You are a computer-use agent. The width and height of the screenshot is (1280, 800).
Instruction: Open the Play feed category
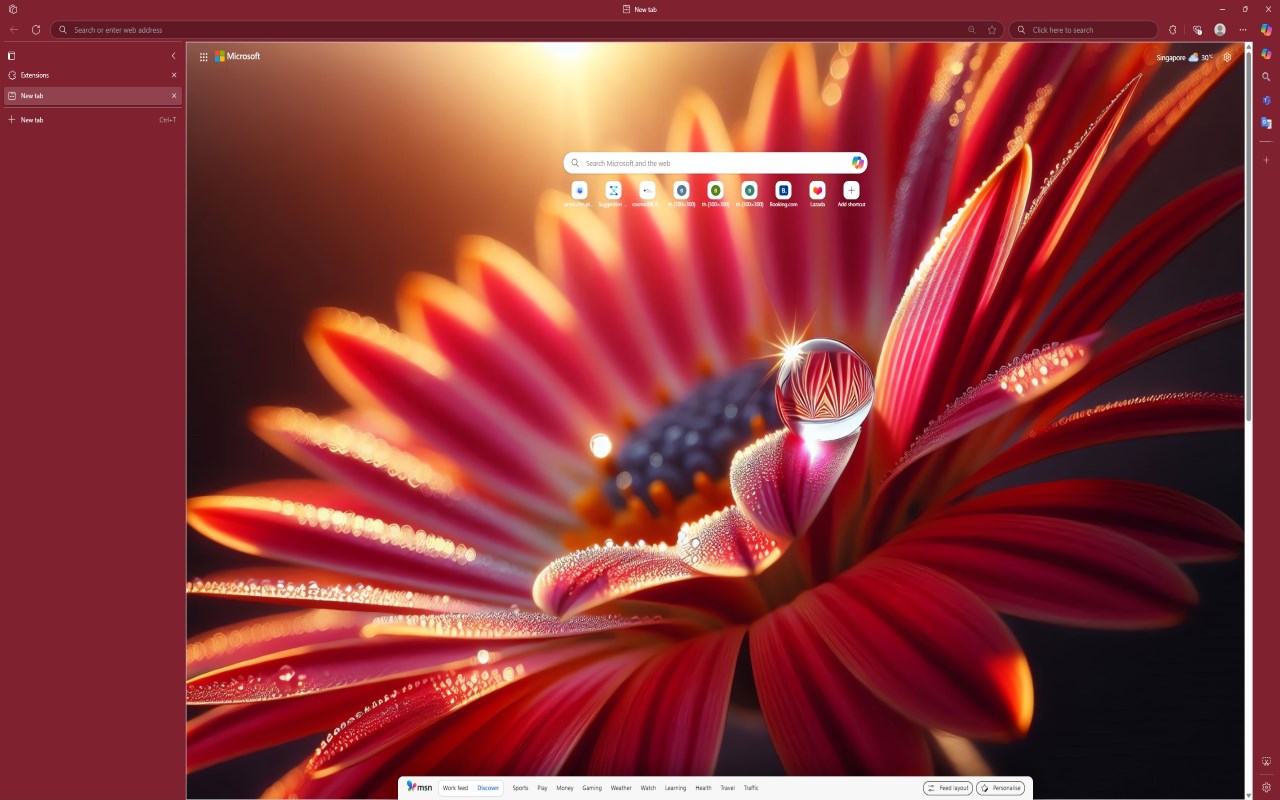pyautogui.click(x=542, y=788)
